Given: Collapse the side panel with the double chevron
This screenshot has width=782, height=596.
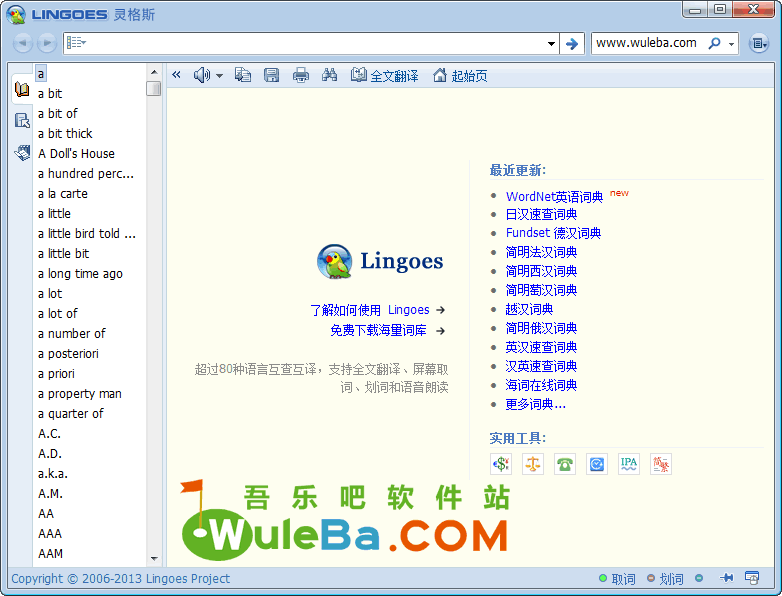Looking at the screenshot, I should pos(176,75).
